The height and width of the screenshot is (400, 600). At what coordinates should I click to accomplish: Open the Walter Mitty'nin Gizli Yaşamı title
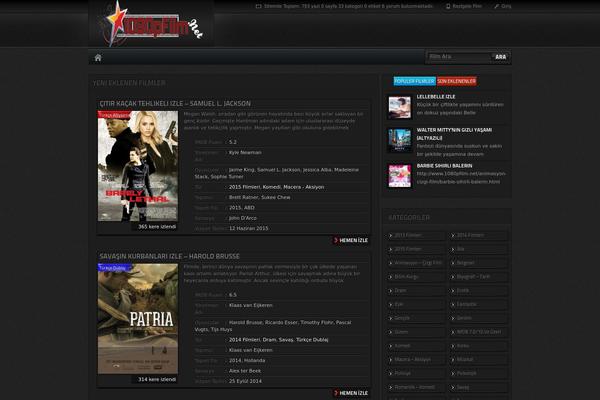(454, 134)
